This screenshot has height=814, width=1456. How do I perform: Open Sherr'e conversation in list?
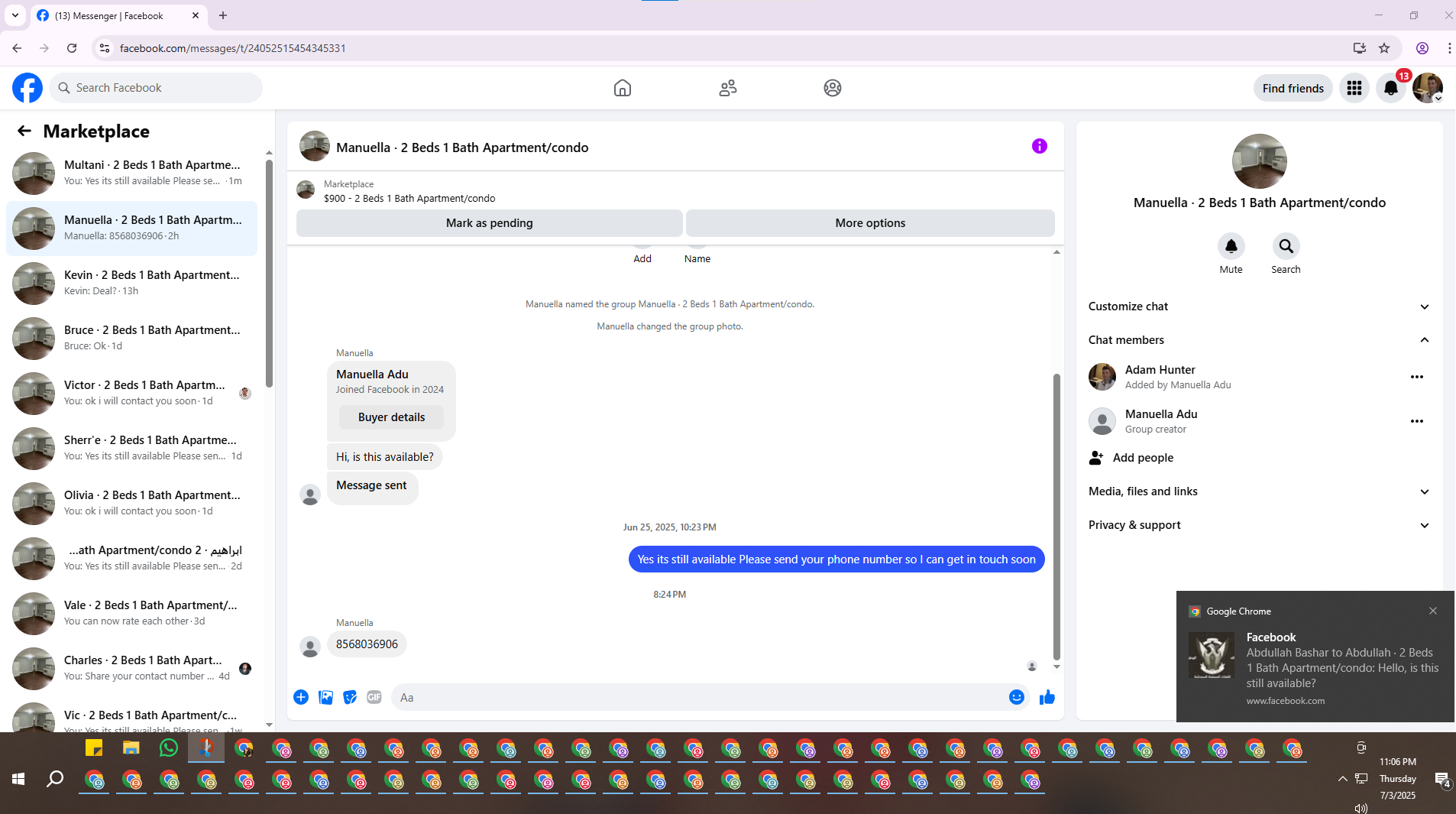[x=131, y=449]
